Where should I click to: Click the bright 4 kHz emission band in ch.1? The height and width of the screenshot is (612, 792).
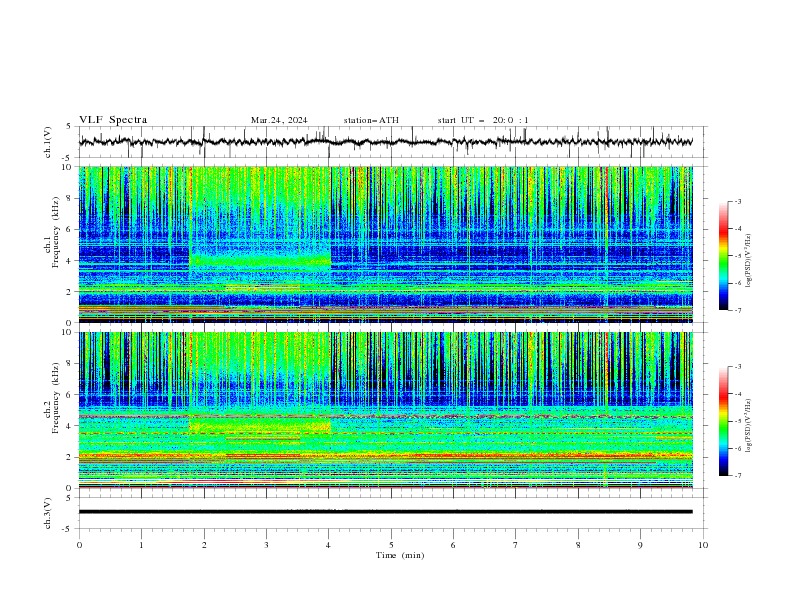coord(260,261)
